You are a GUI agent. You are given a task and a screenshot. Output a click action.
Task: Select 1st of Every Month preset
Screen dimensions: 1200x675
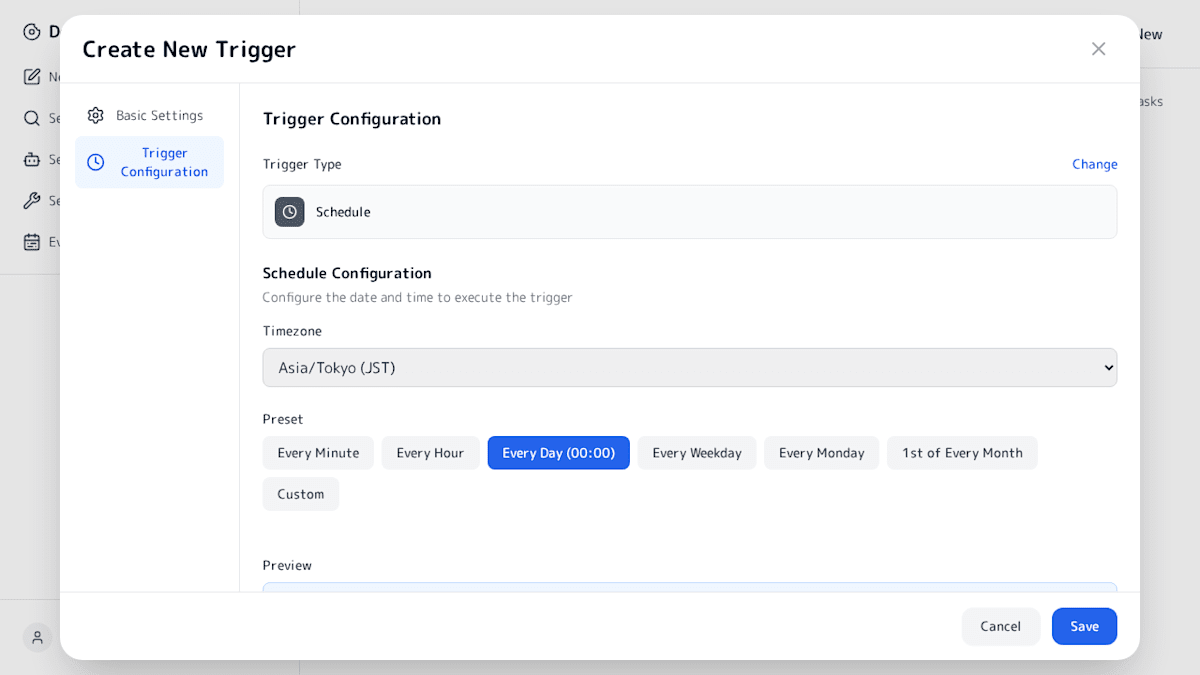pyautogui.click(x=962, y=453)
